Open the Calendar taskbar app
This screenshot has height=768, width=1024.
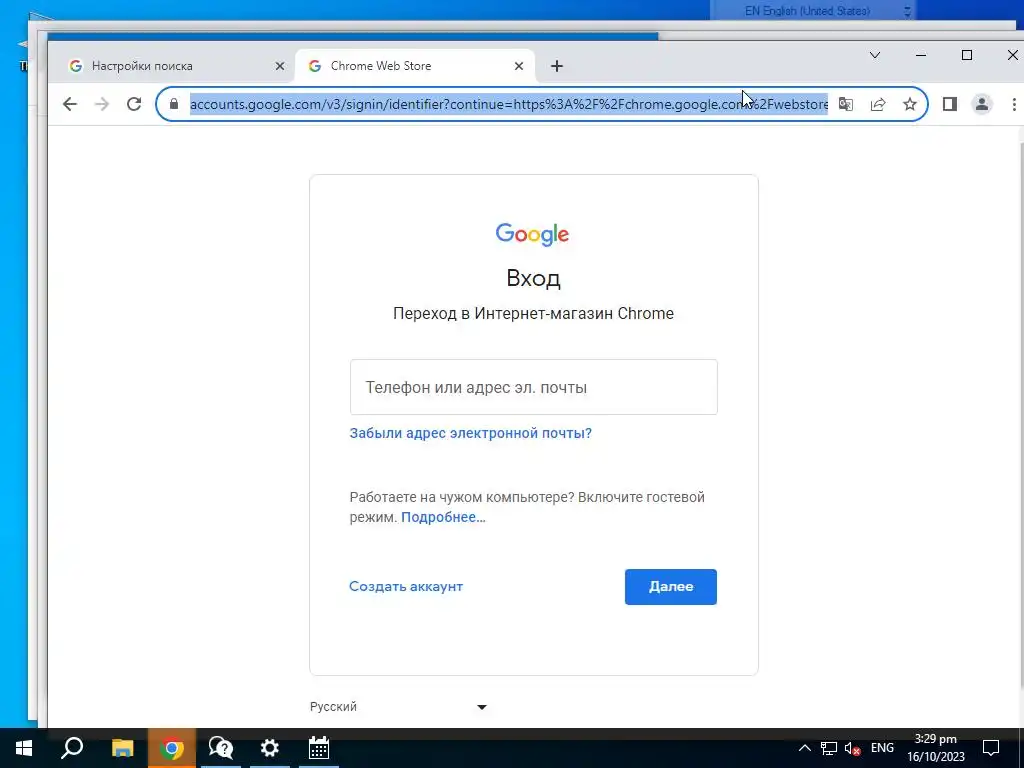pos(319,748)
